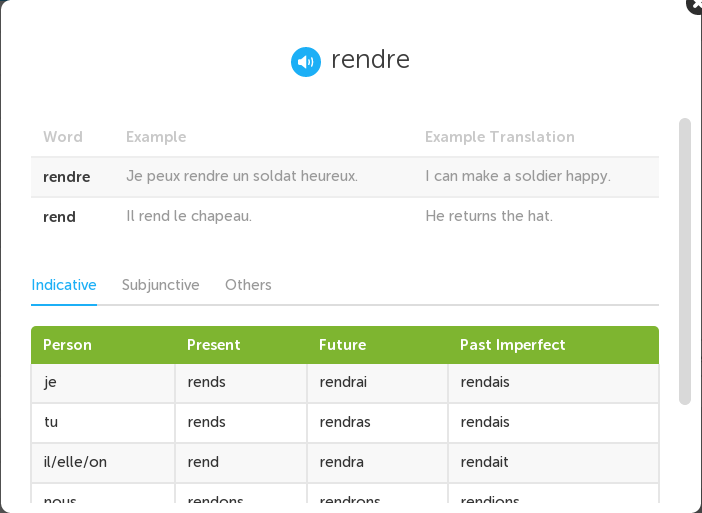Click the word rend in the examples table
The image size is (702, 513).
59,217
